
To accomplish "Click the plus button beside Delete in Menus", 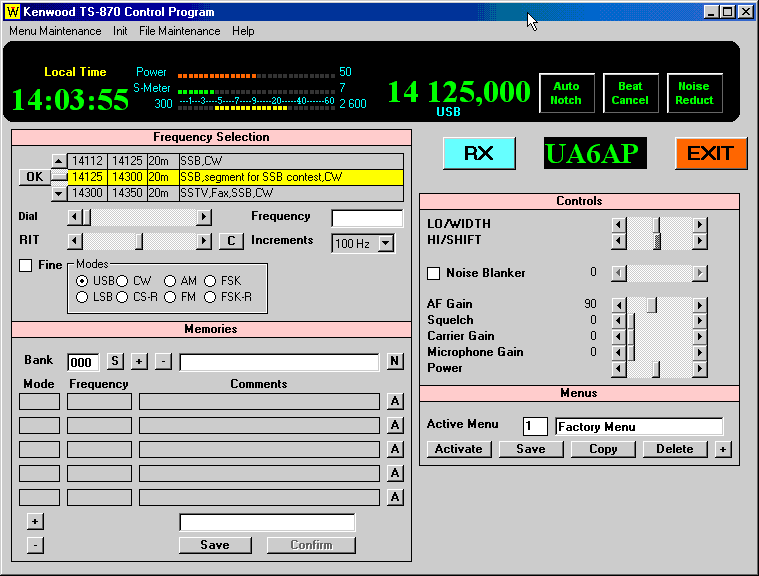I will click(723, 449).
